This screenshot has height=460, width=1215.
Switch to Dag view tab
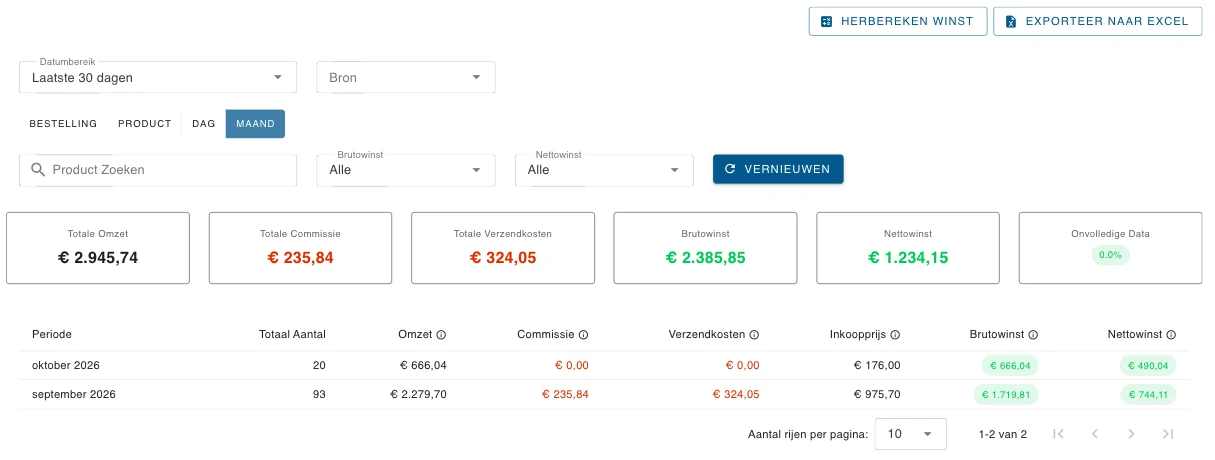204,124
